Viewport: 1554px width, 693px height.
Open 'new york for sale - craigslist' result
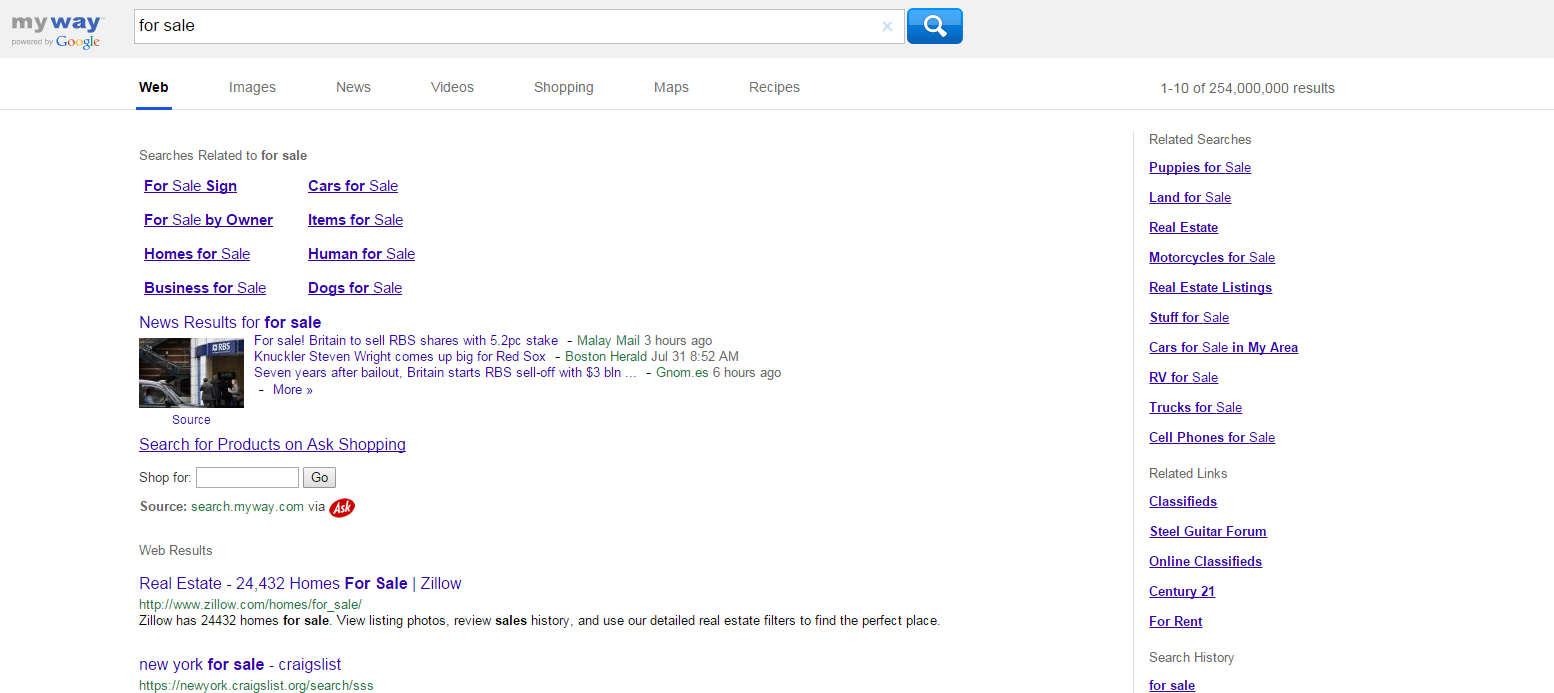coord(240,665)
